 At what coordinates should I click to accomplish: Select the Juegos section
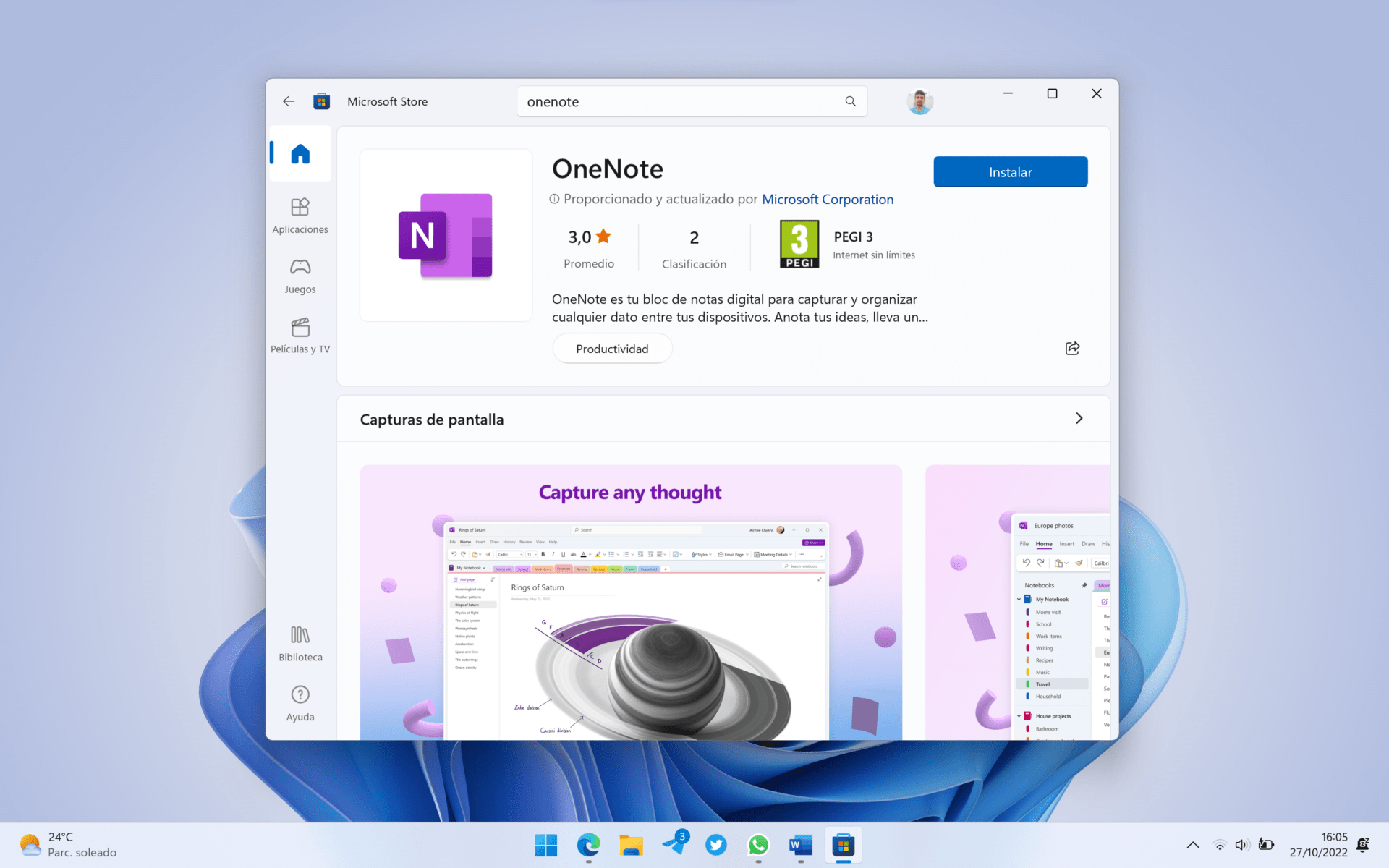(x=300, y=276)
